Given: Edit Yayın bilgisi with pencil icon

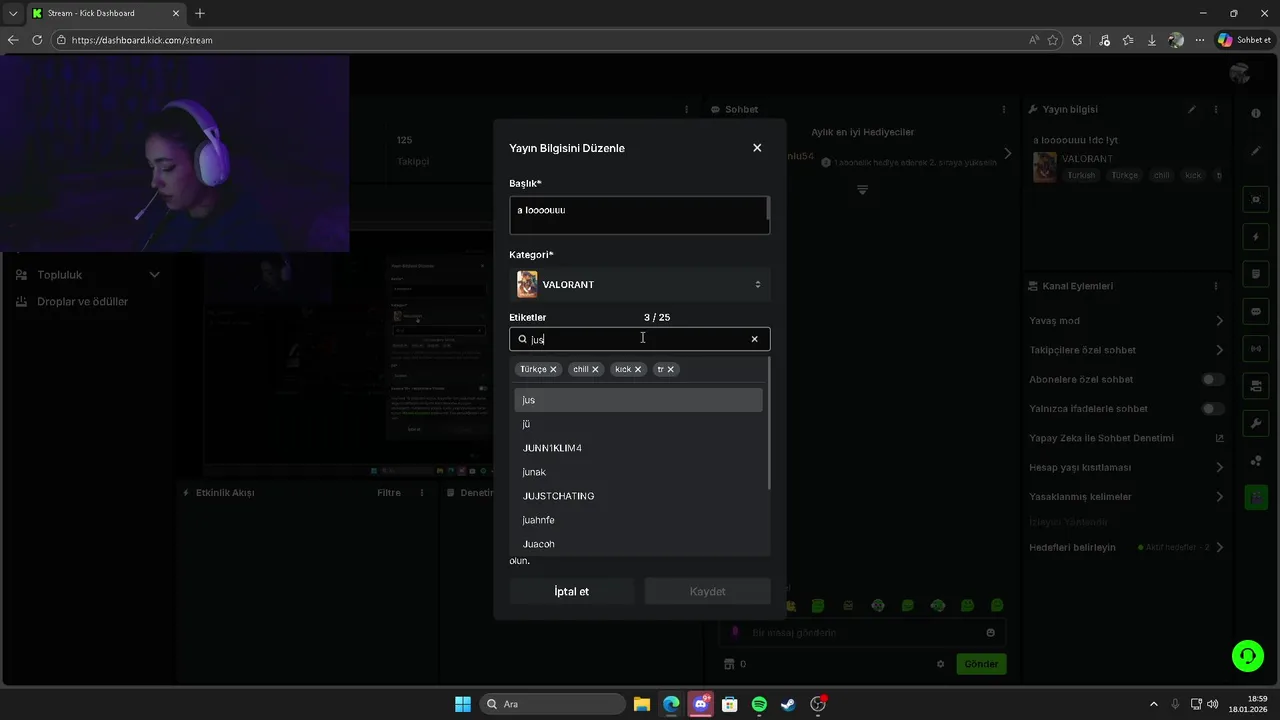Looking at the screenshot, I should (x=1191, y=109).
